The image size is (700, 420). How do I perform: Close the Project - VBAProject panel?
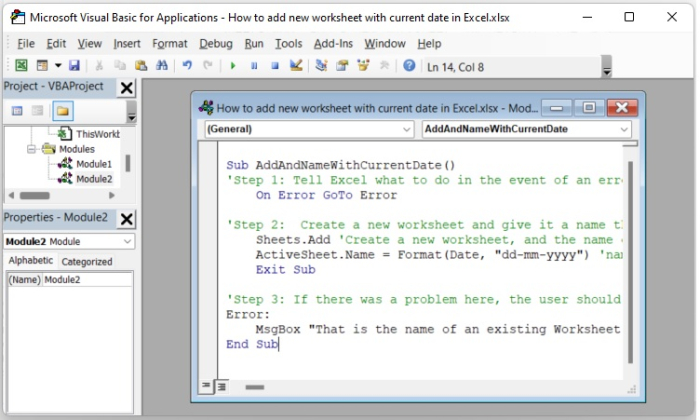click(x=126, y=87)
